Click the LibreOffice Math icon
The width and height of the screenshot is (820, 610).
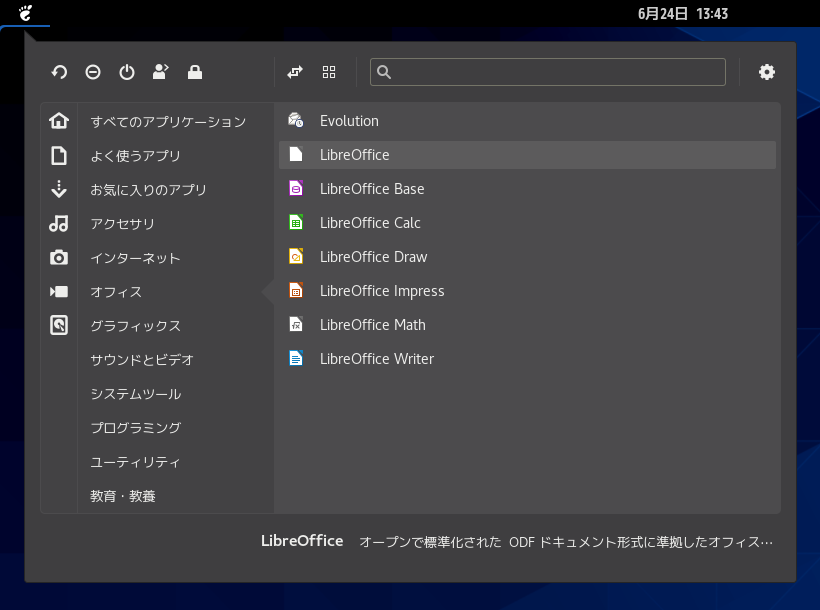pyautogui.click(x=296, y=324)
